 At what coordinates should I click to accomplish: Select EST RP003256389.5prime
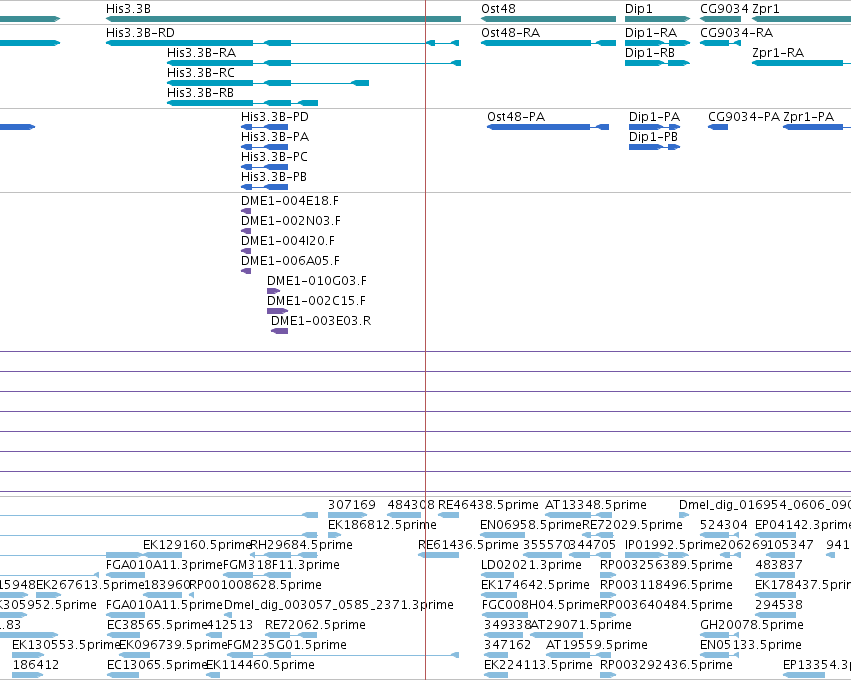pos(608,575)
